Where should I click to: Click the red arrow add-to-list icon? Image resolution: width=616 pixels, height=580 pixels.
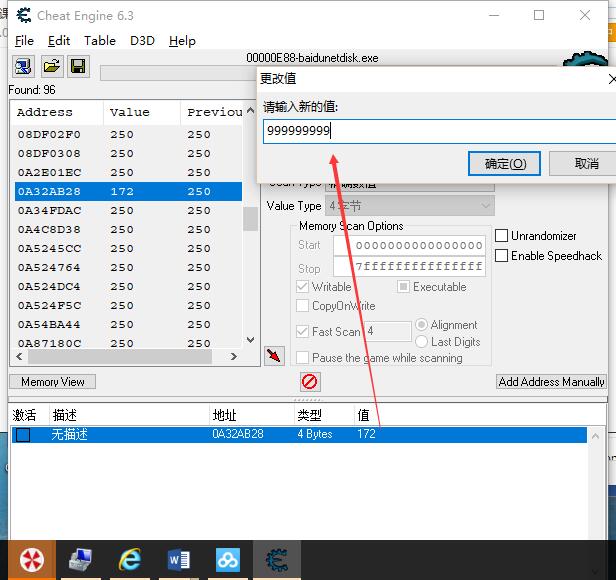click(x=273, y=356)
